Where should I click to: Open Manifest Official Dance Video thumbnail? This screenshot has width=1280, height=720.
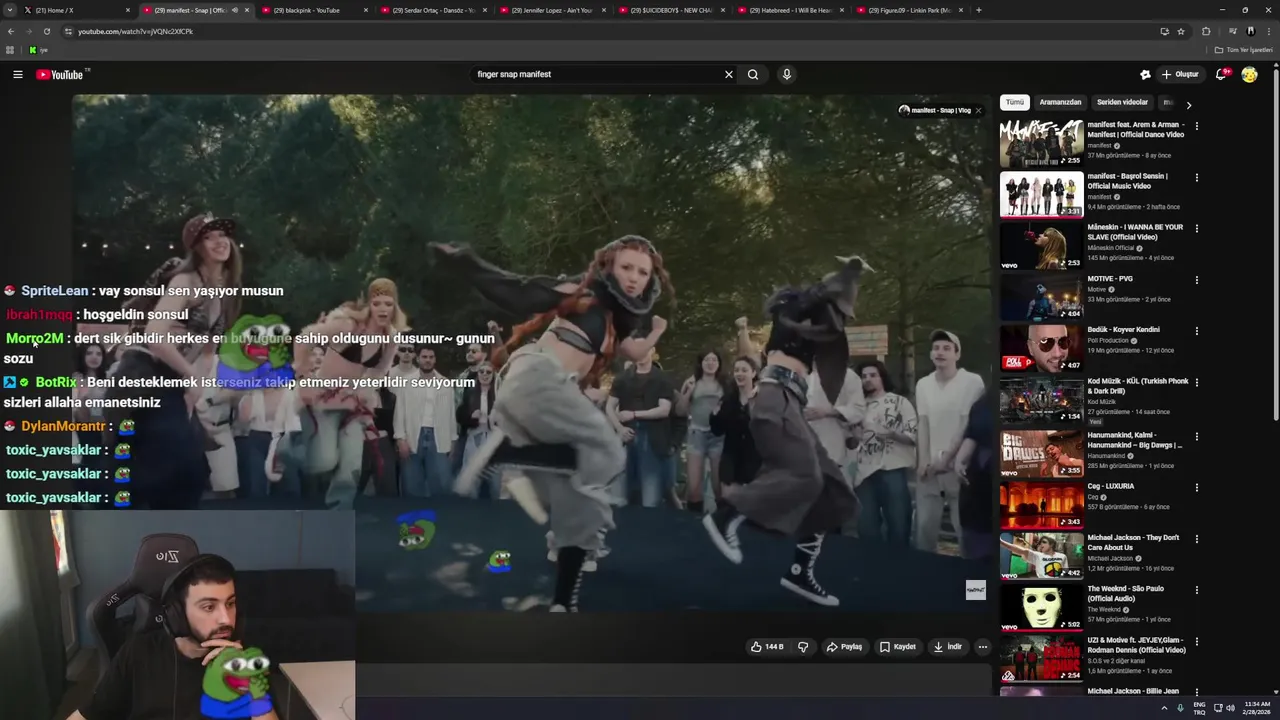(1041, 143)
